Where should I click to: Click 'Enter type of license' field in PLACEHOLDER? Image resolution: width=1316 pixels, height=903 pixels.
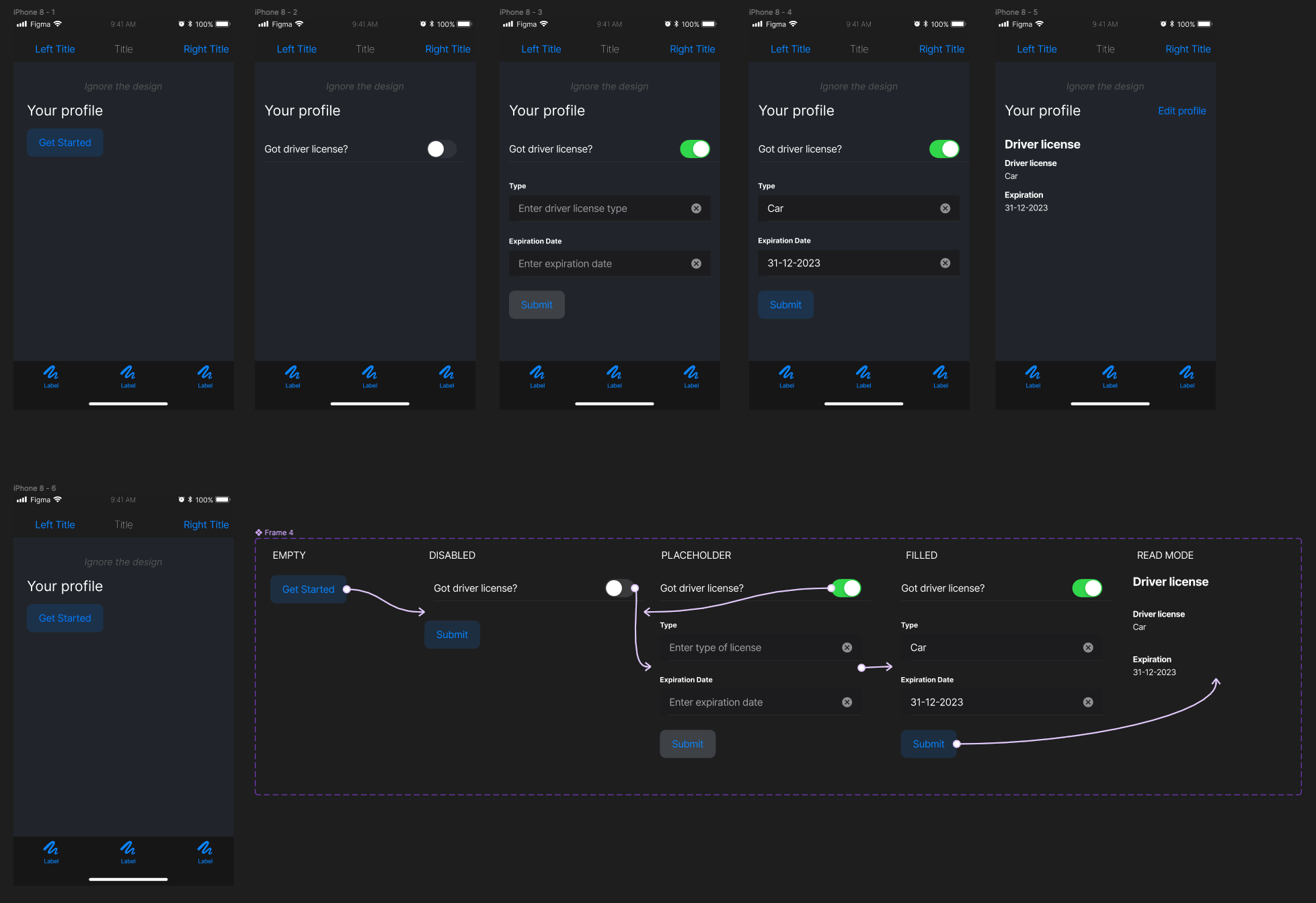(761, 647)
